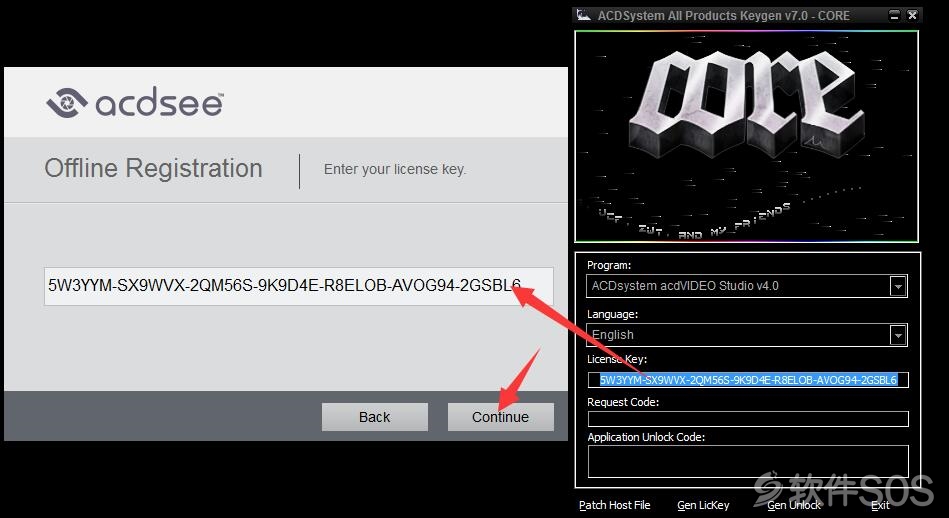The width and height of the screenshot is (949, 518).
Task: Click the Application Unlock Code box
Action: click(x=748, y=462)
